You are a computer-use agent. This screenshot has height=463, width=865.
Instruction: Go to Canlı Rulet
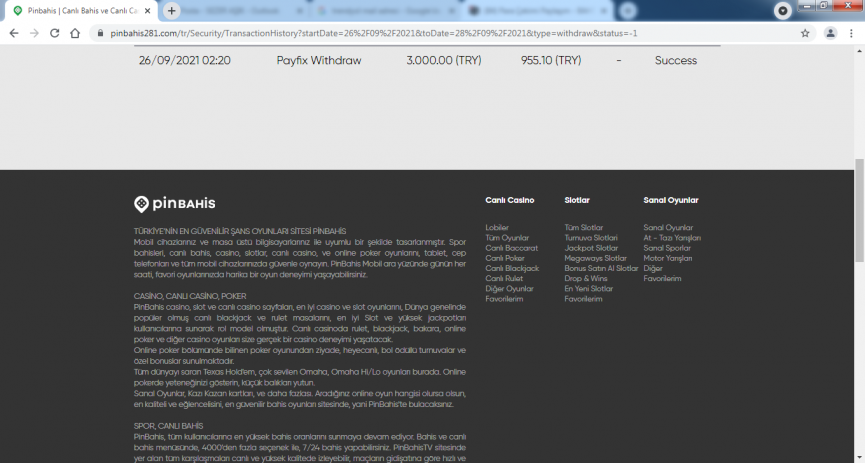click(x=504, y=278)
